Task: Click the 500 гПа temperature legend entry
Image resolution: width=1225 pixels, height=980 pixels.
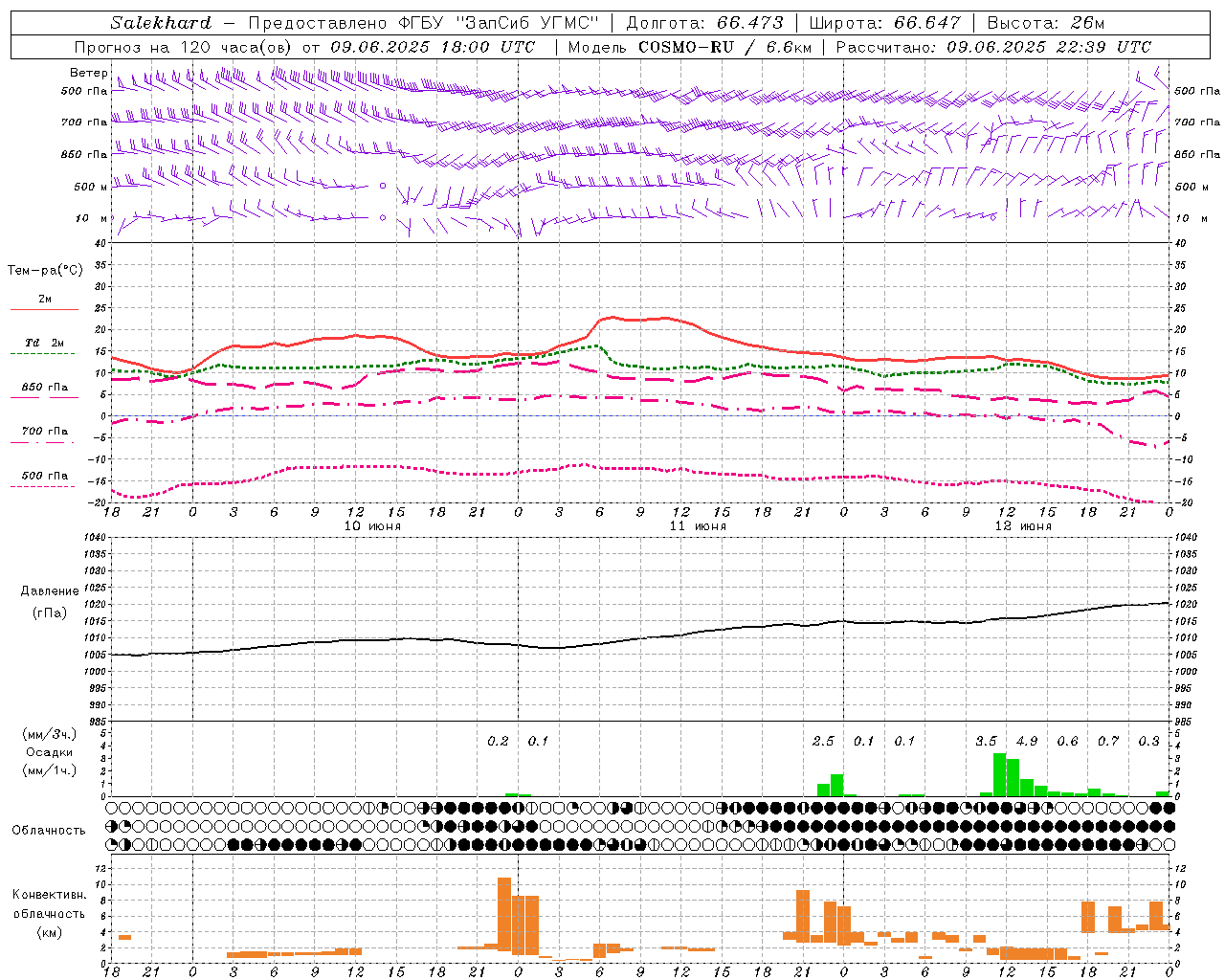Action: (45, 476)
